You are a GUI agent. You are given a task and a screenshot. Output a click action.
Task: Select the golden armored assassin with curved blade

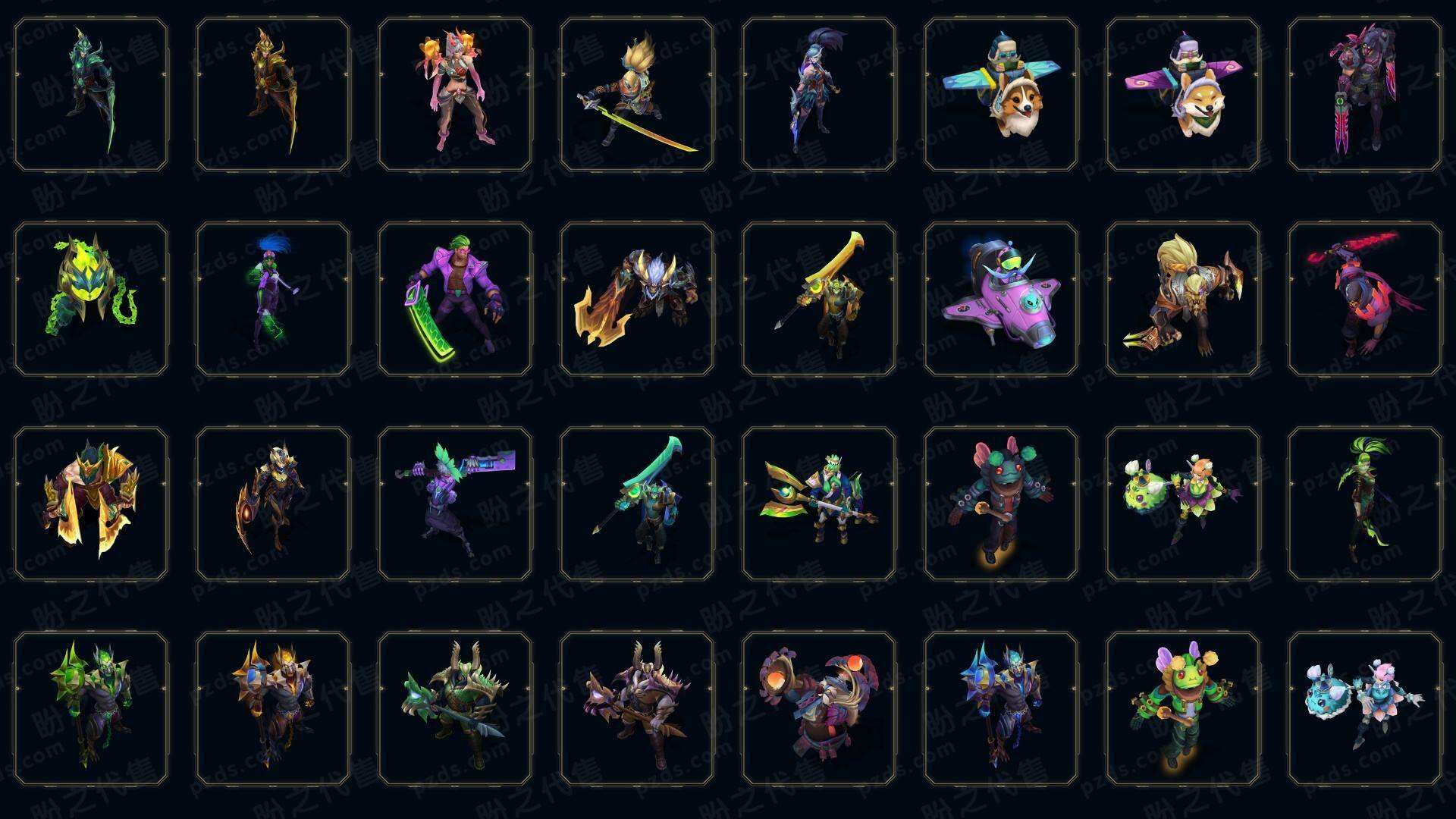click(273, 95)
